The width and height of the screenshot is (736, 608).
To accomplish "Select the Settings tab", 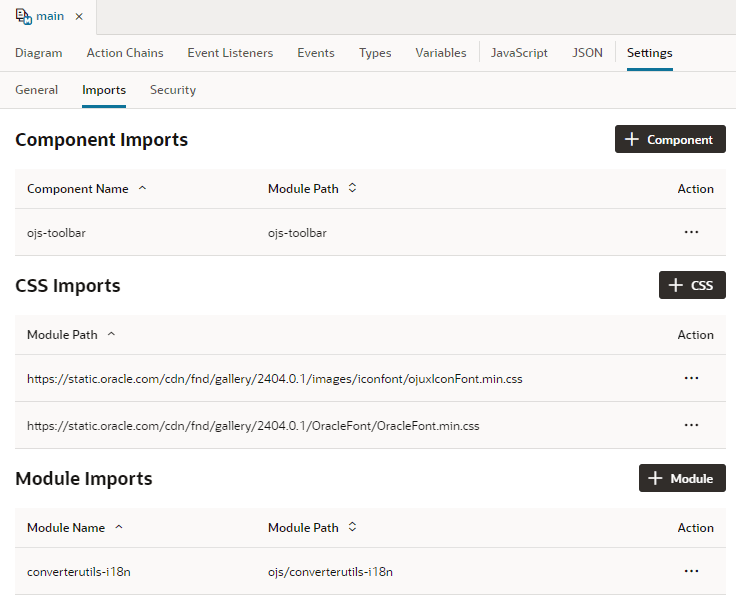I will [650, 53].
